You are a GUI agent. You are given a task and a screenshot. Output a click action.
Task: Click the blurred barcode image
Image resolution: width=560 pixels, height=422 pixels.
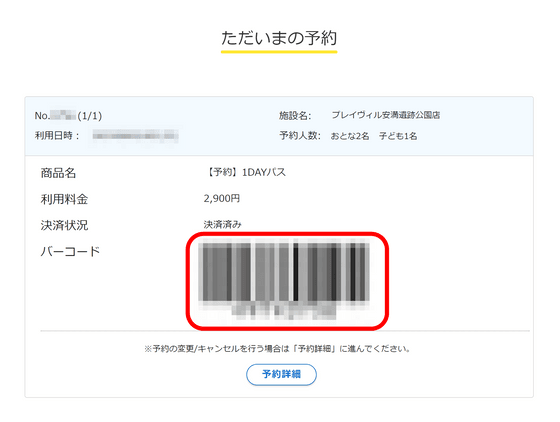pyautogui.click(x=286, y=272)
